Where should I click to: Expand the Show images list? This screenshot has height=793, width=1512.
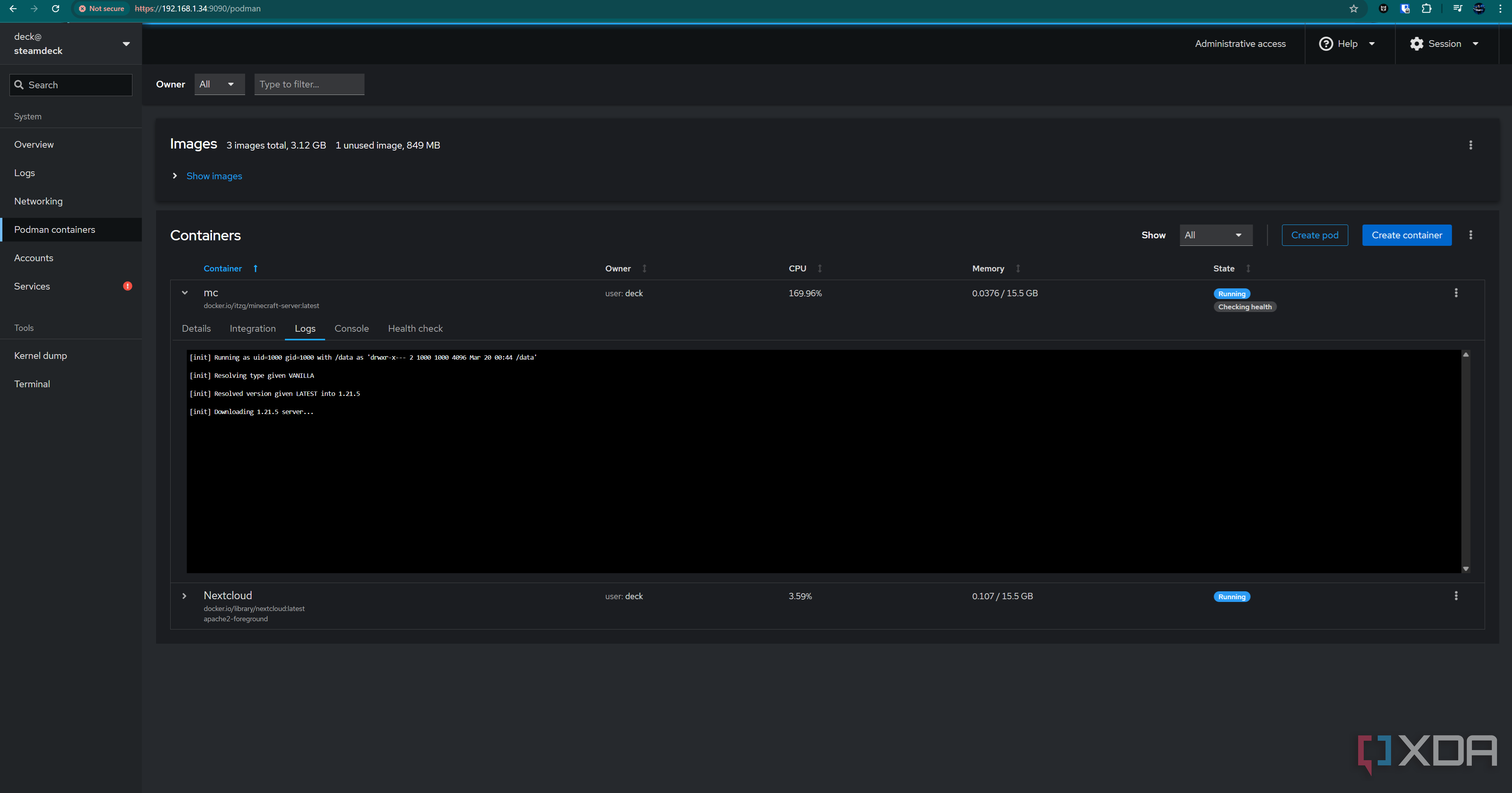(x=175, y=176)
